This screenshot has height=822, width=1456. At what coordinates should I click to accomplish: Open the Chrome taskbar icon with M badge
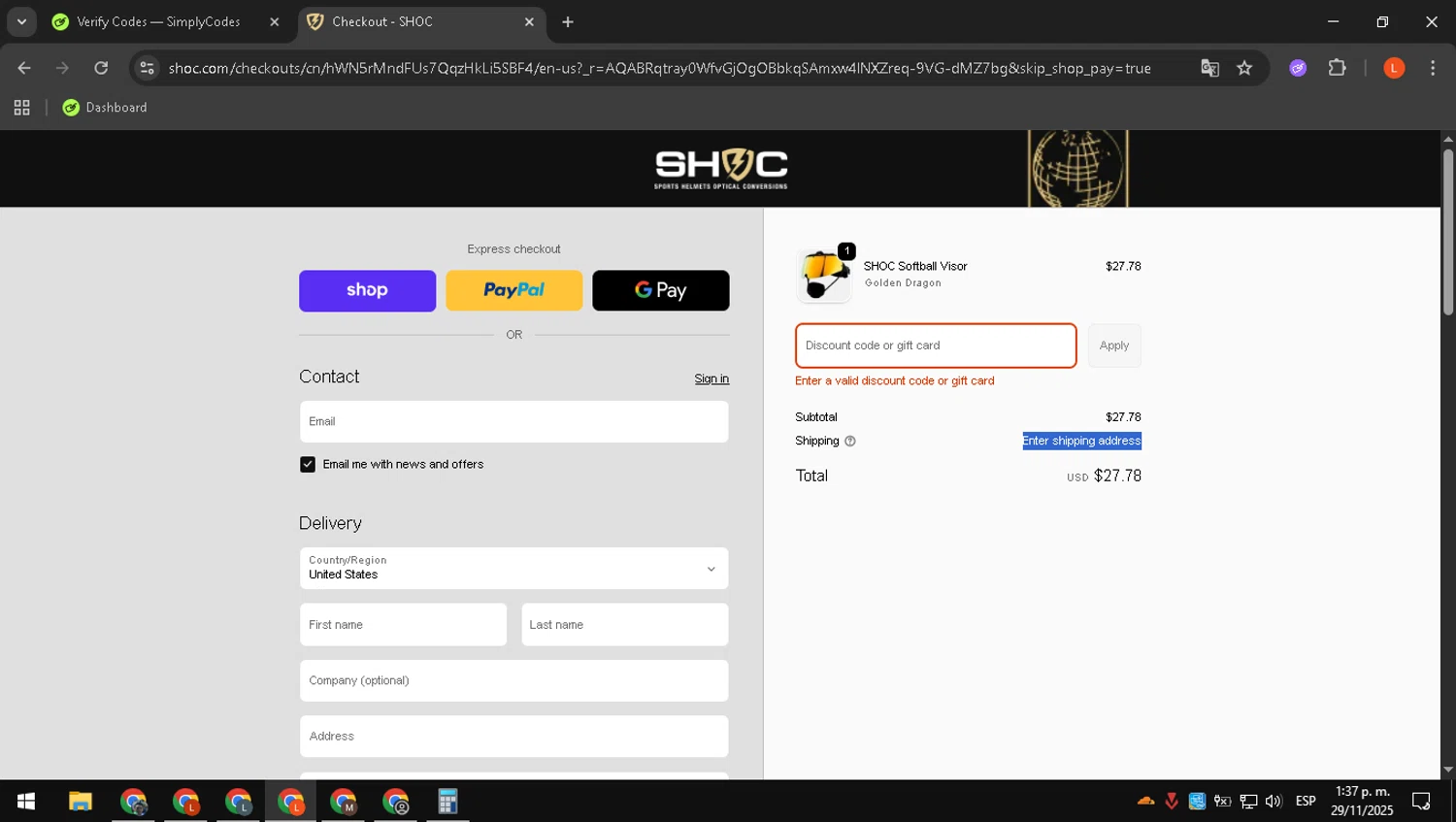pos(343,802)
